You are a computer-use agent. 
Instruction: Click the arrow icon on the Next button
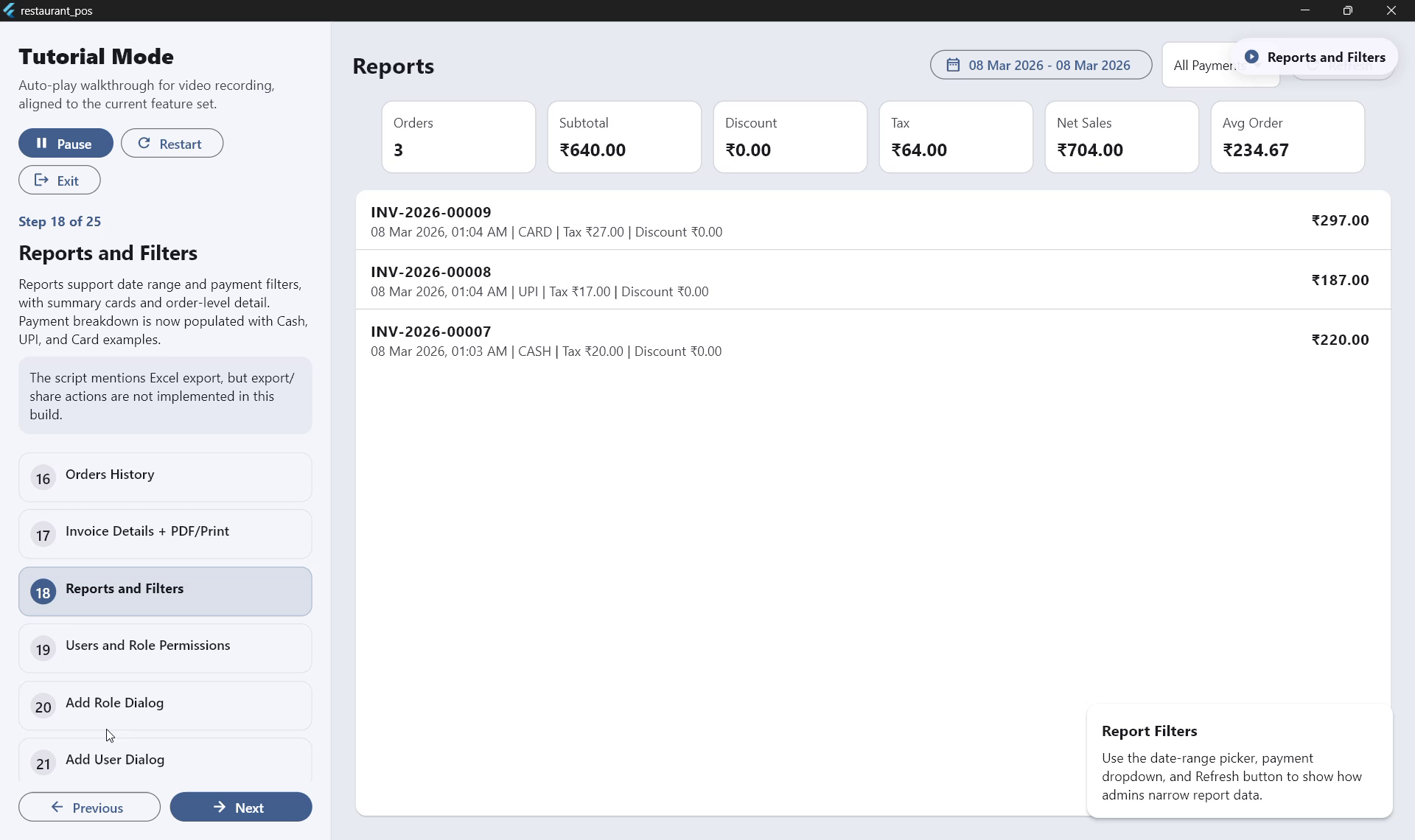[220, 807]
